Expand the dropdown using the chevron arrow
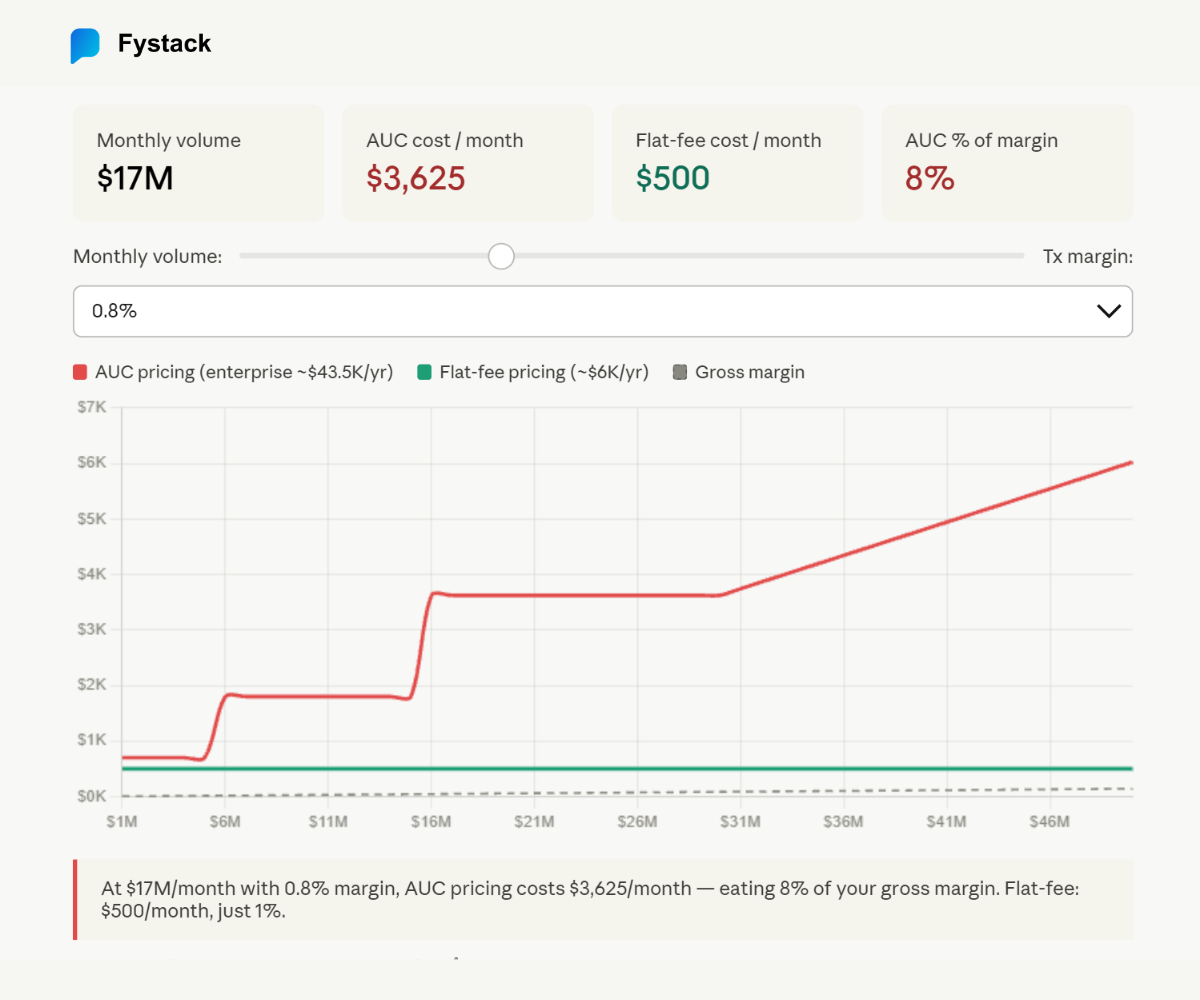1200x1000 pixels. (1108, 311)
